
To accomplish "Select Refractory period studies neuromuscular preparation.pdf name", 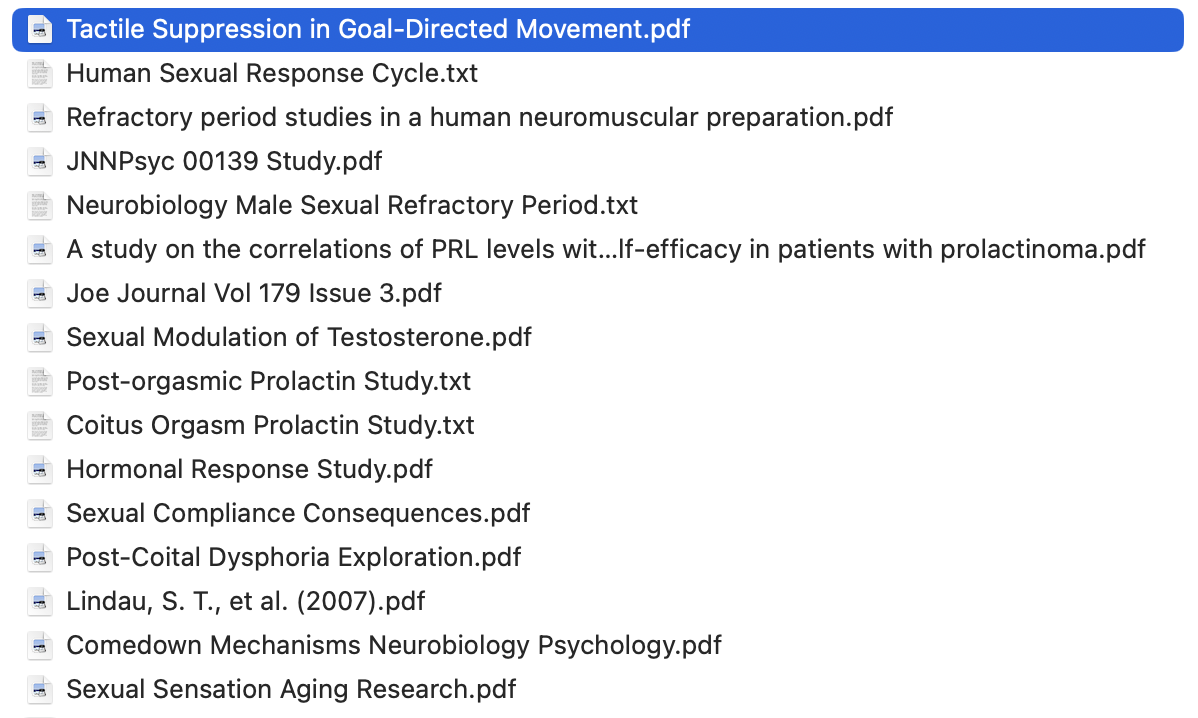I will click(479, 117).
